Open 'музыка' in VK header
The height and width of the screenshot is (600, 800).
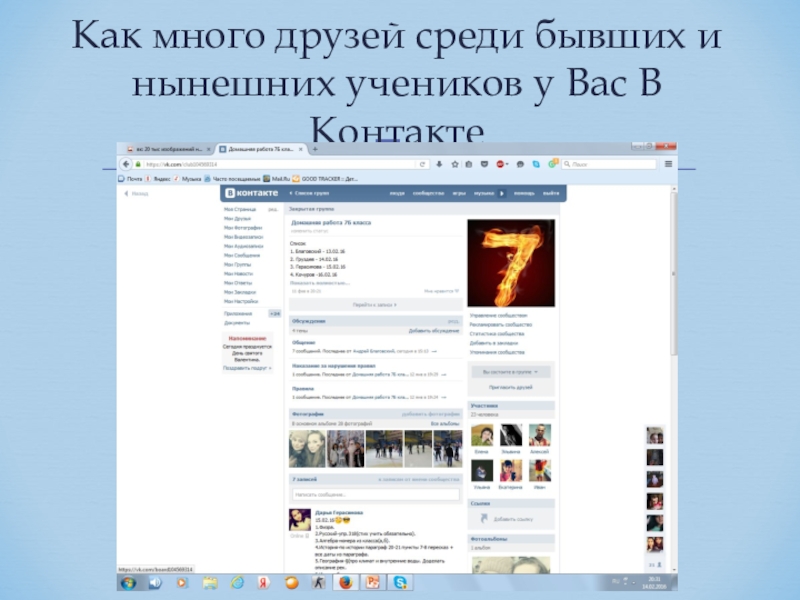[484, 193]
